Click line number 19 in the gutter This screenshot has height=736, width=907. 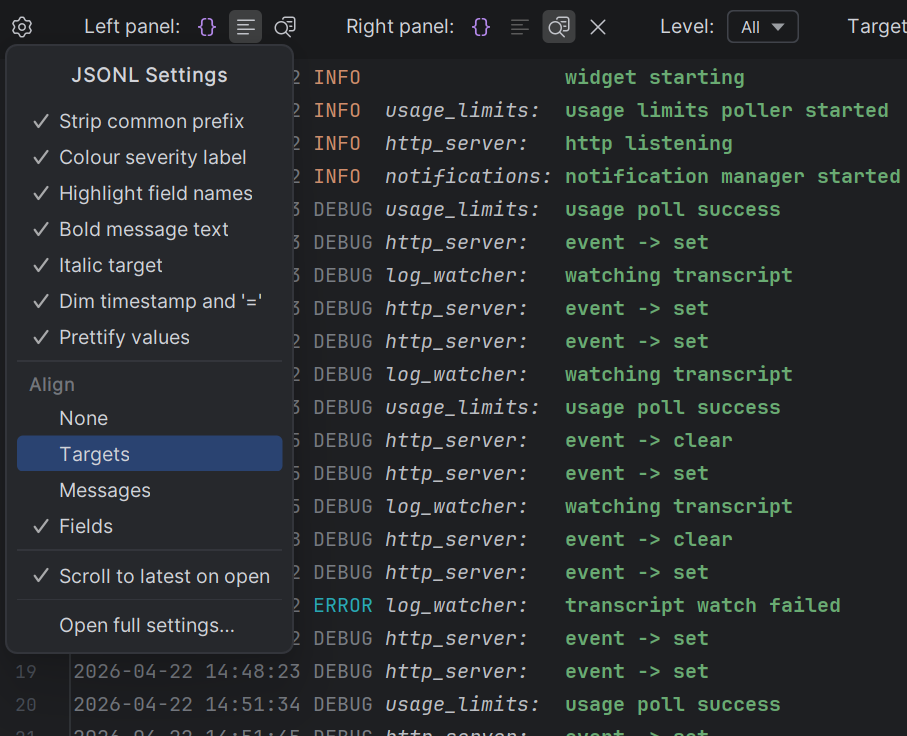[x=24, y=671]
